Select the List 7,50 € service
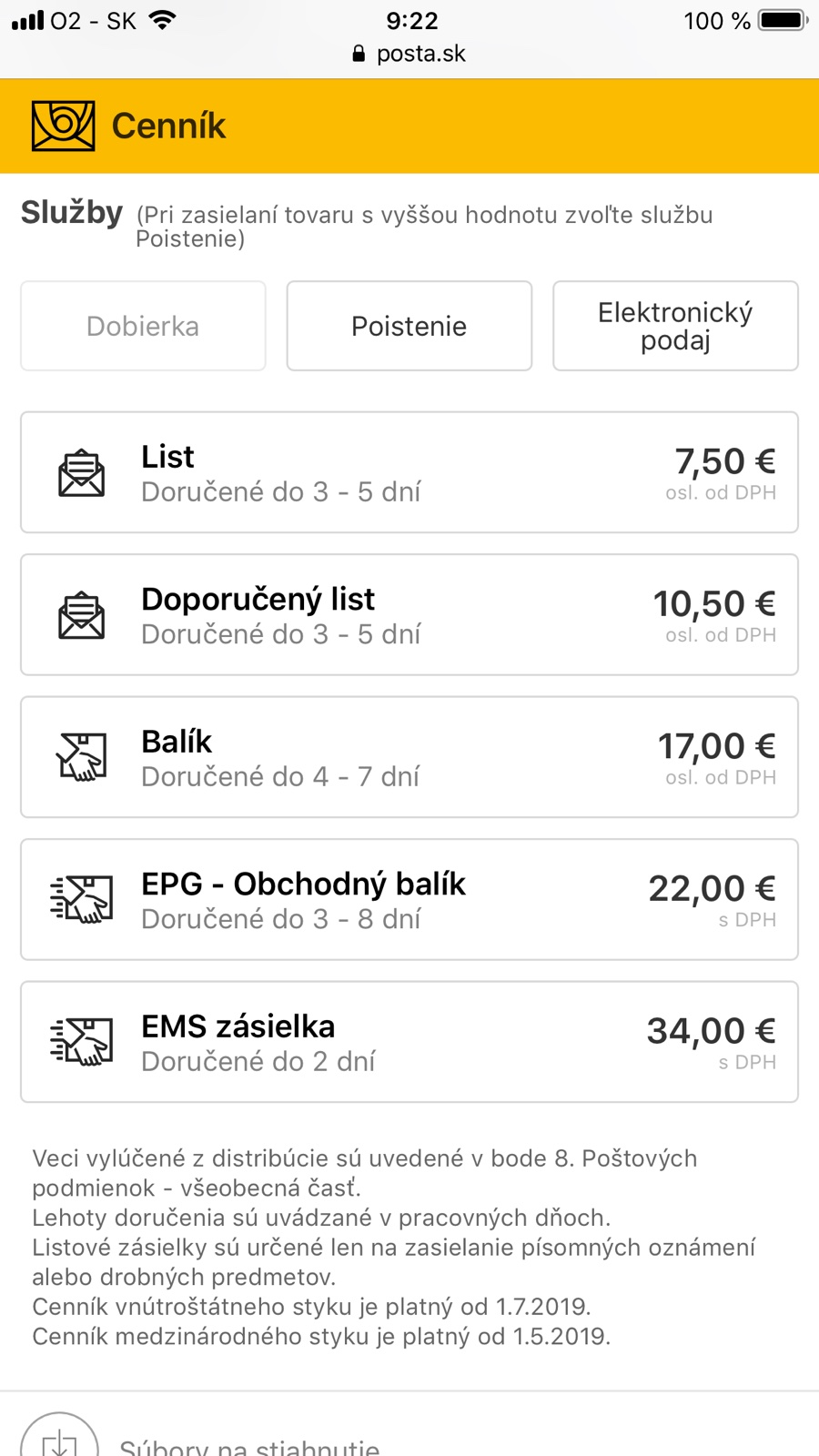Image resolution: width=819 pixels, height=1456 pixels. (x=409, y=472)
